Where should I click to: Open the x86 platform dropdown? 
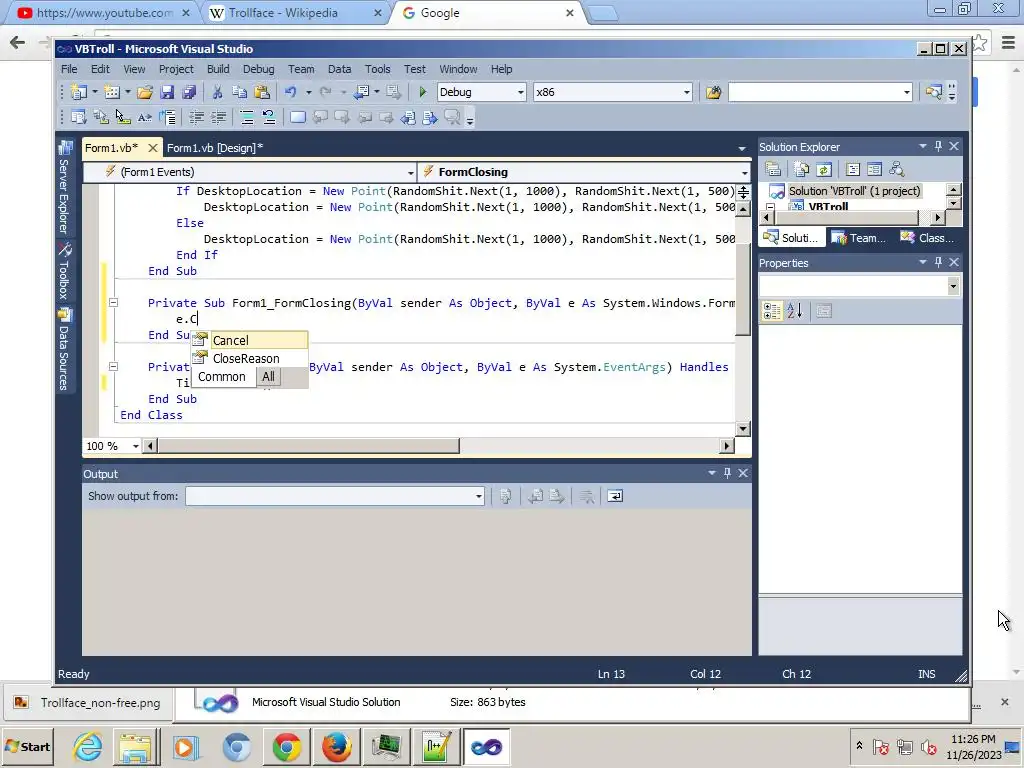(x=686, y=92)
